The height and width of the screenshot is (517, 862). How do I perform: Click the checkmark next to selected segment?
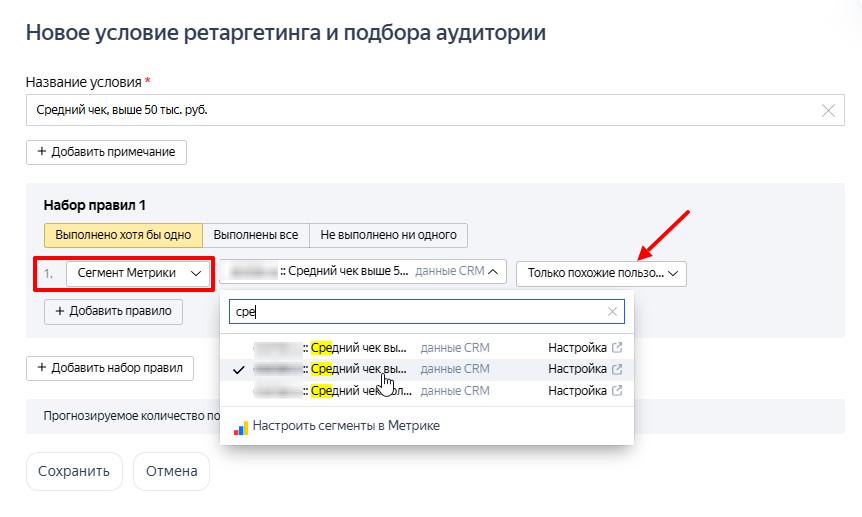click(x=238, y=369)
